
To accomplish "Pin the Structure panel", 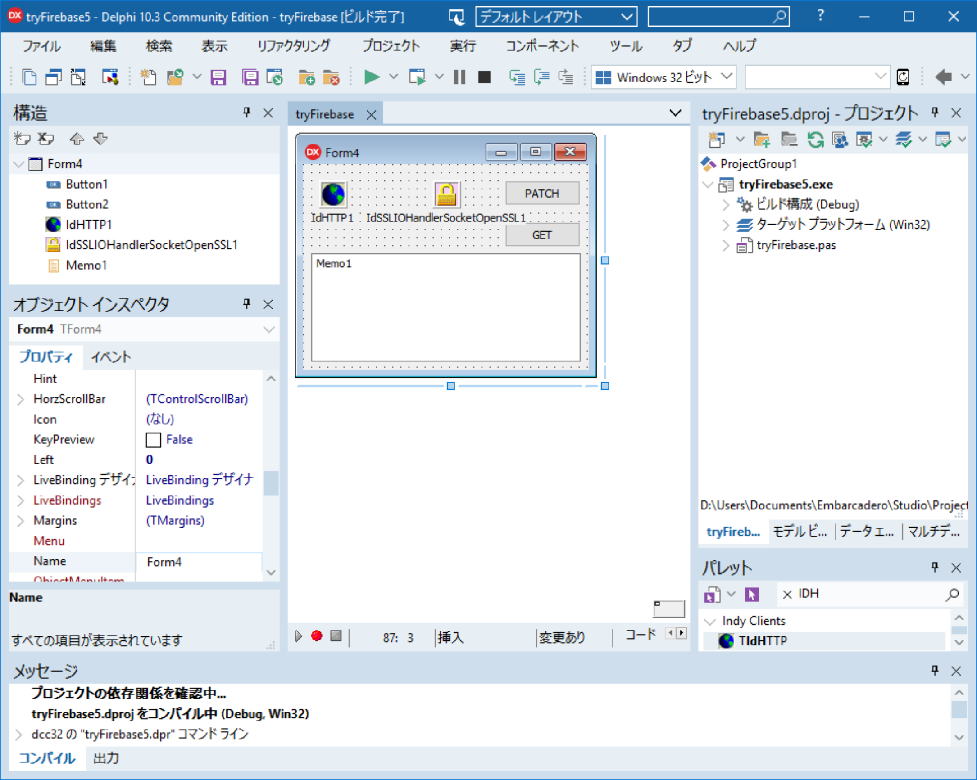I will [x=247, y=112].
